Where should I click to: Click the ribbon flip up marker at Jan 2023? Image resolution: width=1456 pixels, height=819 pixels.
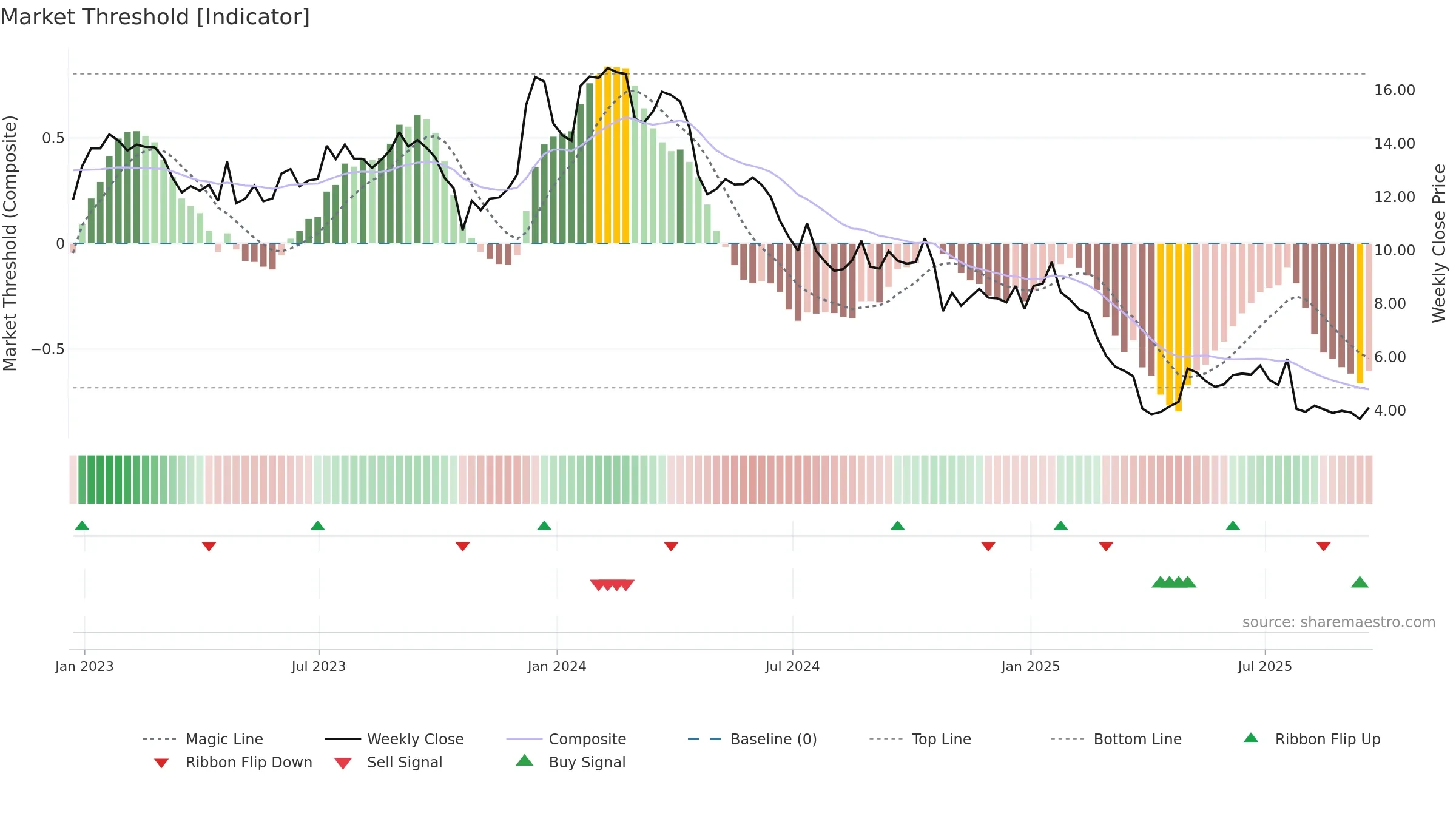point(82,525)
